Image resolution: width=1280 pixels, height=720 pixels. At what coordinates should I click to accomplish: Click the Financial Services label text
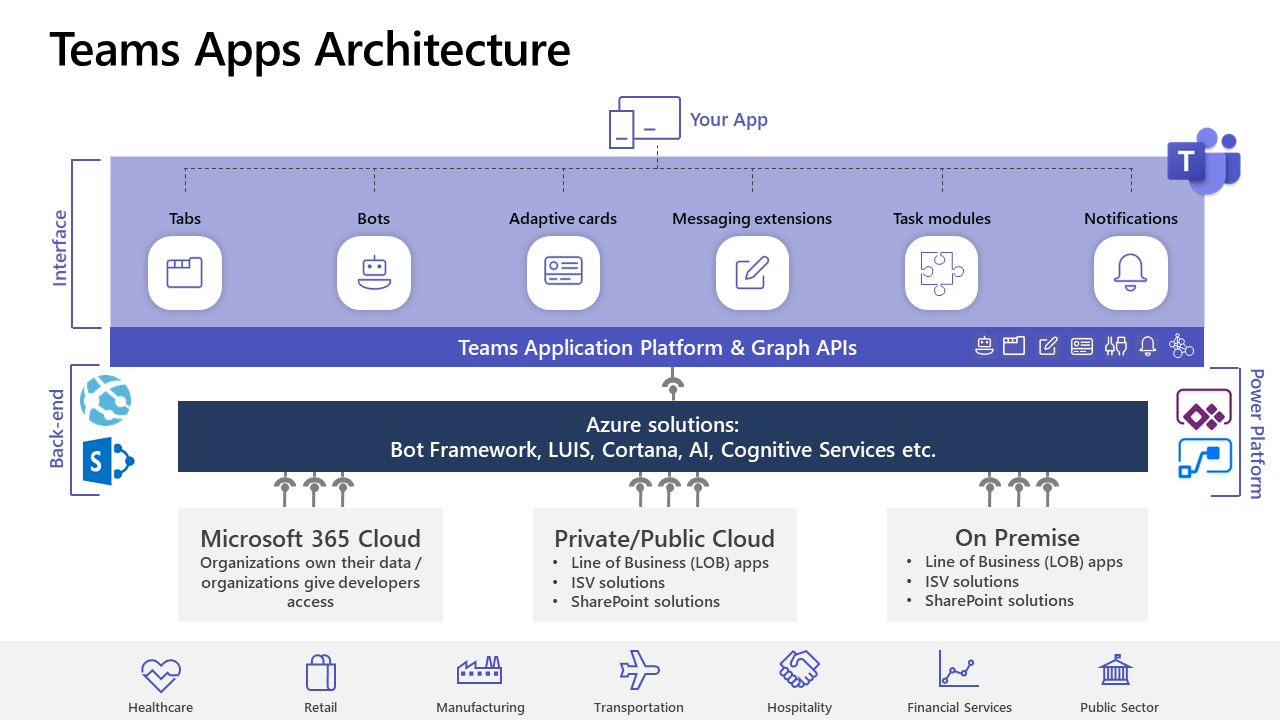click(x=960, y=707)
